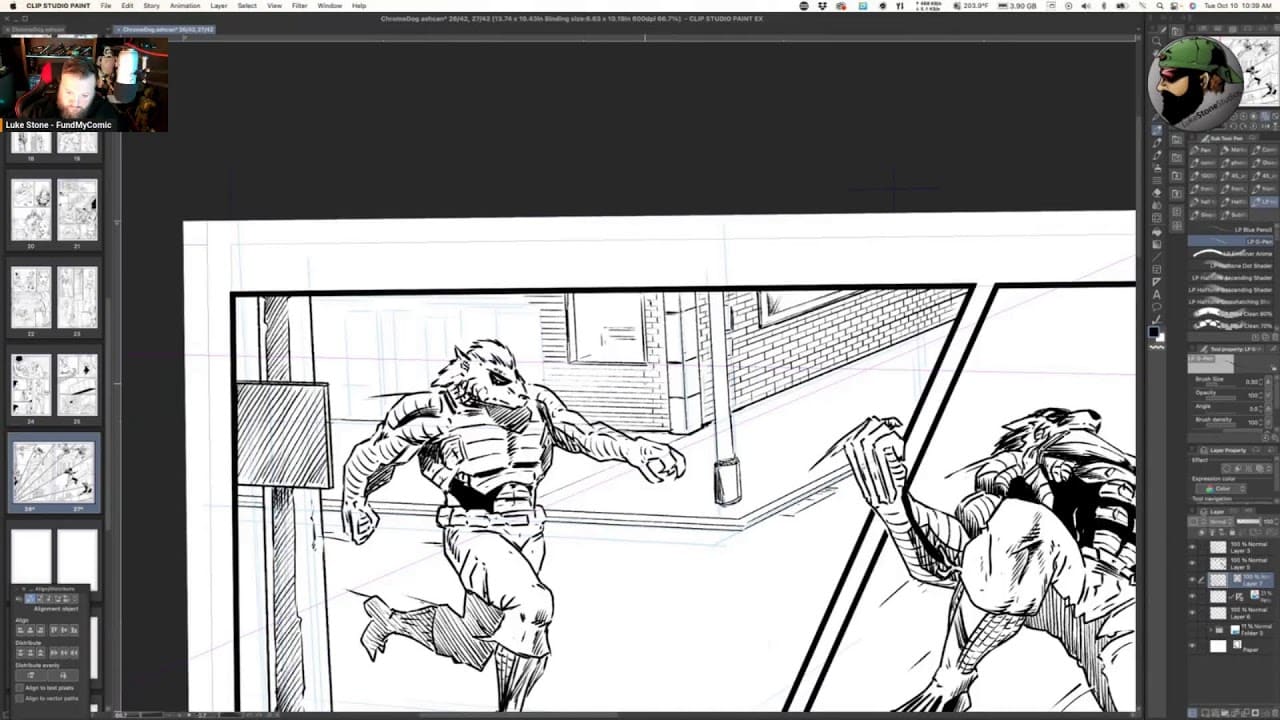
Task: Open the Animation menu
Action: pyautogui.click(x=184, y=6)
